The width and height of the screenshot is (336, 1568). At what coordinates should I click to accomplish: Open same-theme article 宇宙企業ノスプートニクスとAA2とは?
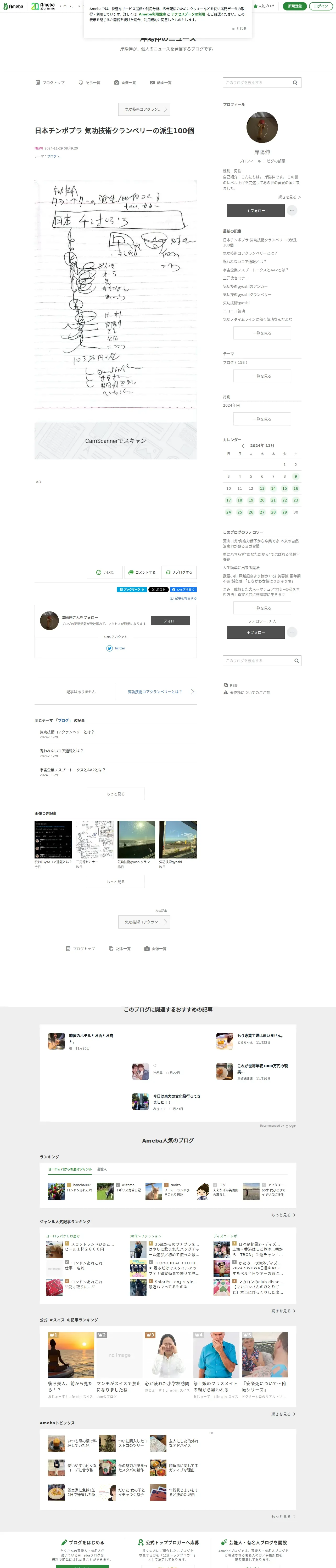pos(72,769)
